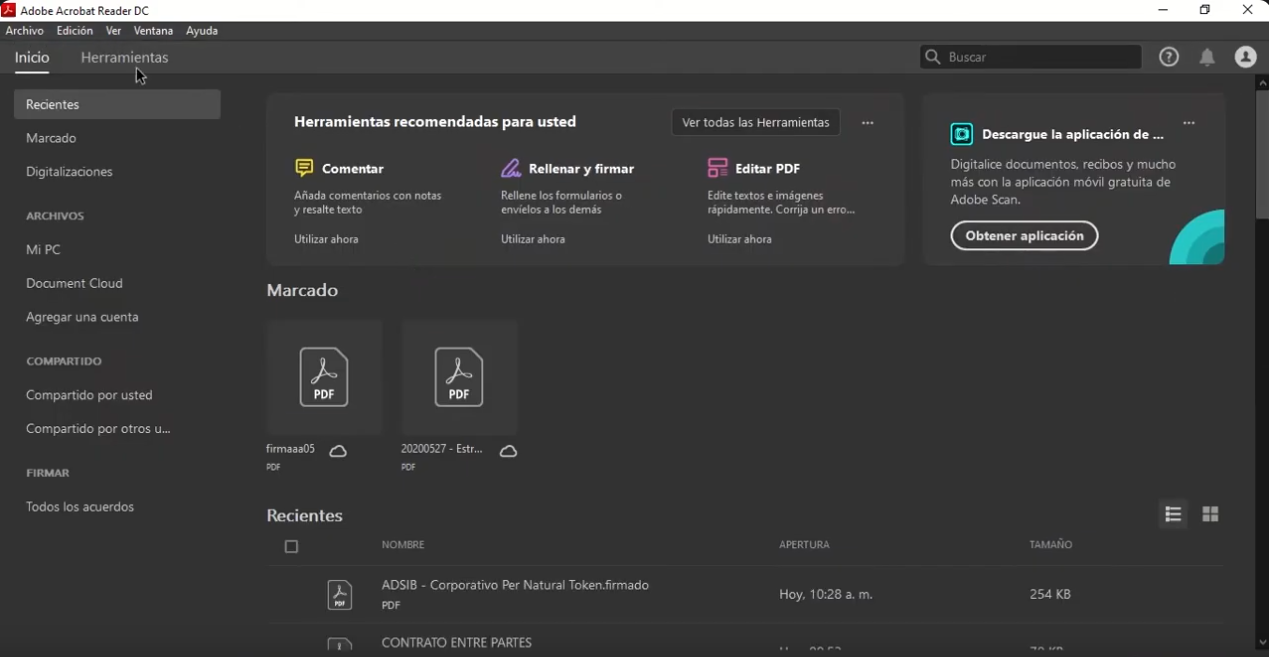Click cloud icon next to firmaaa05
This screenshot has height=657, width=1269.
(x=338, y=451)
